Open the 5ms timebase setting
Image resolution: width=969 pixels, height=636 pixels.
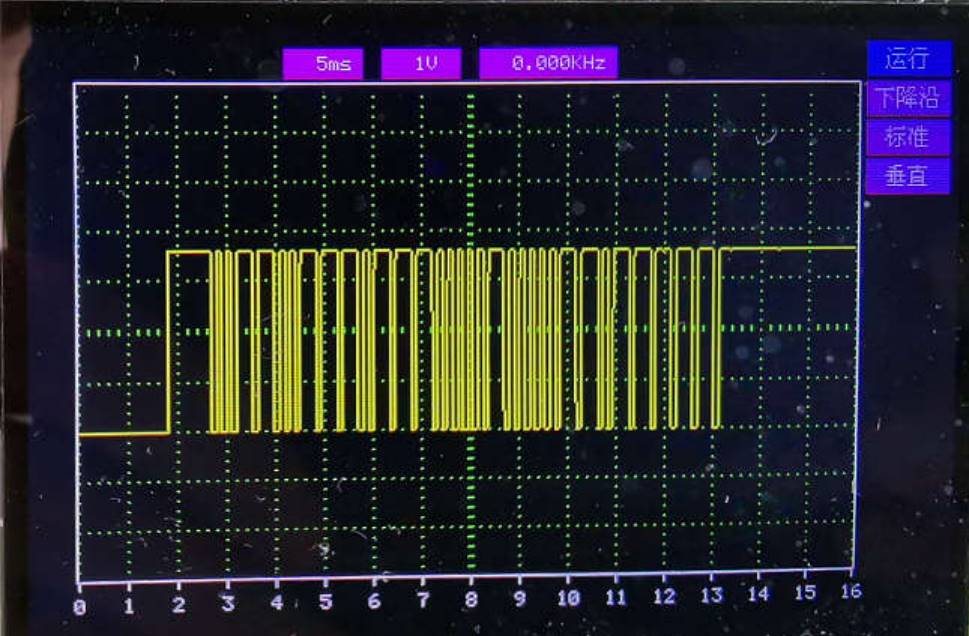coord(322,64)
